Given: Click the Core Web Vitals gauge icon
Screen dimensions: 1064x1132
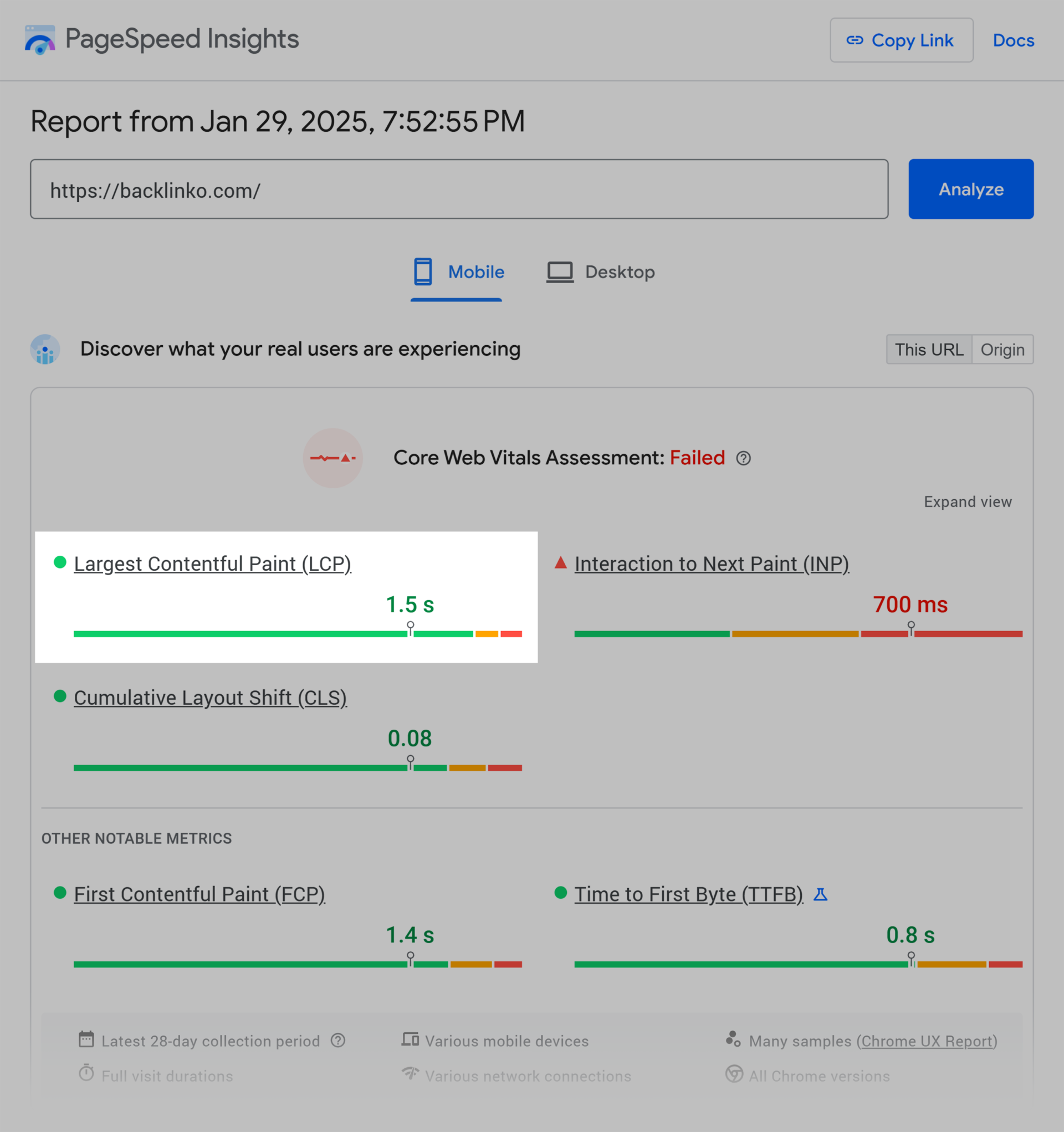Looking at the screenshot, I should pos(333,458).
